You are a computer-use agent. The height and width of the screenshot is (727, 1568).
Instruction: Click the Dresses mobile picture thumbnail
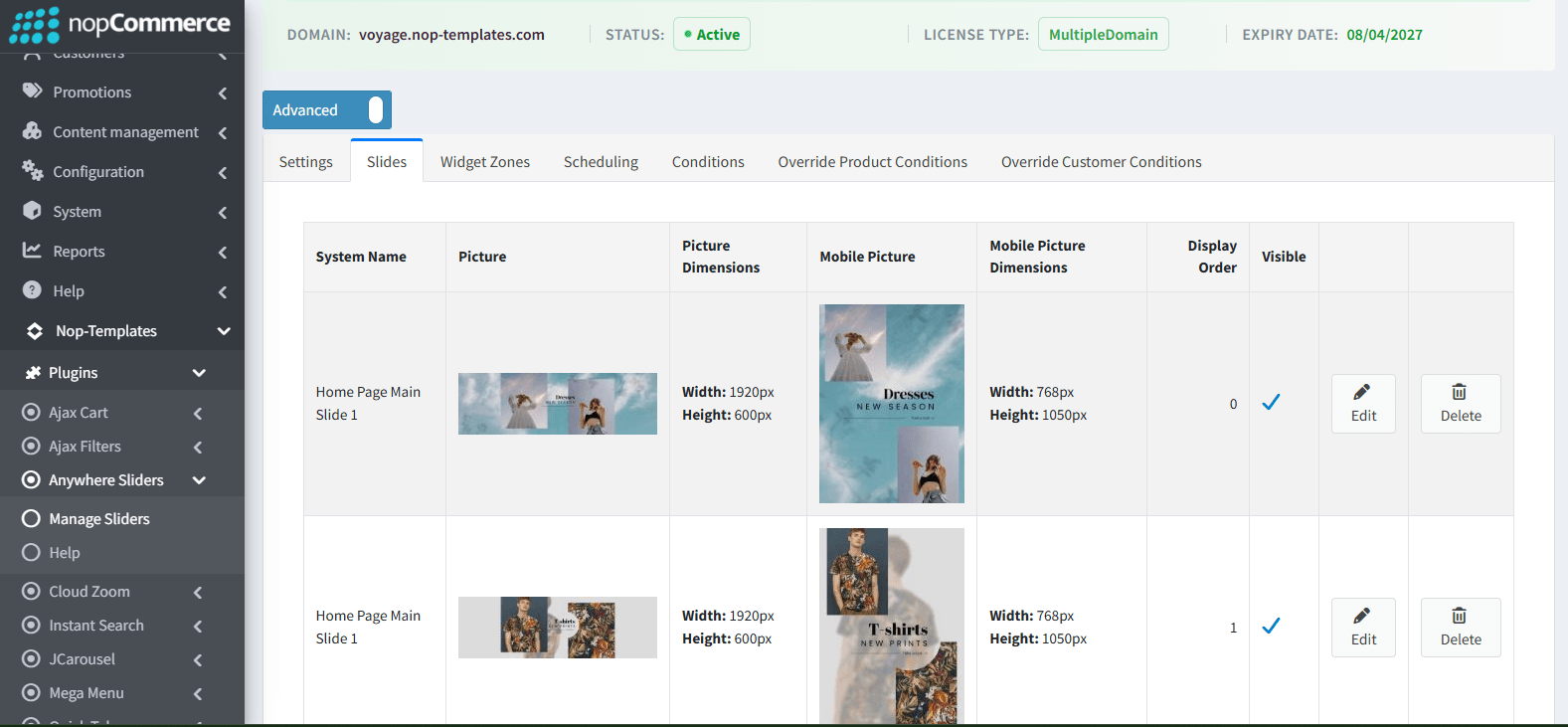(x=892, y=404)
